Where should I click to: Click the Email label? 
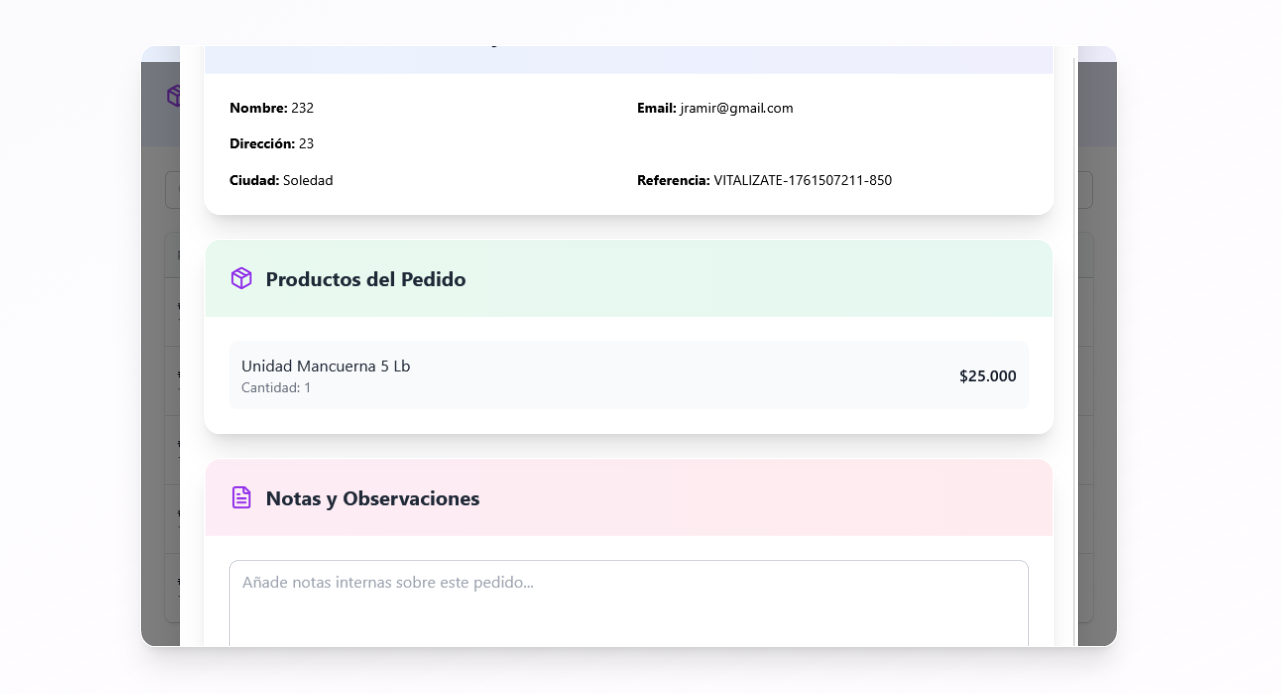click(x=656, y=108)
